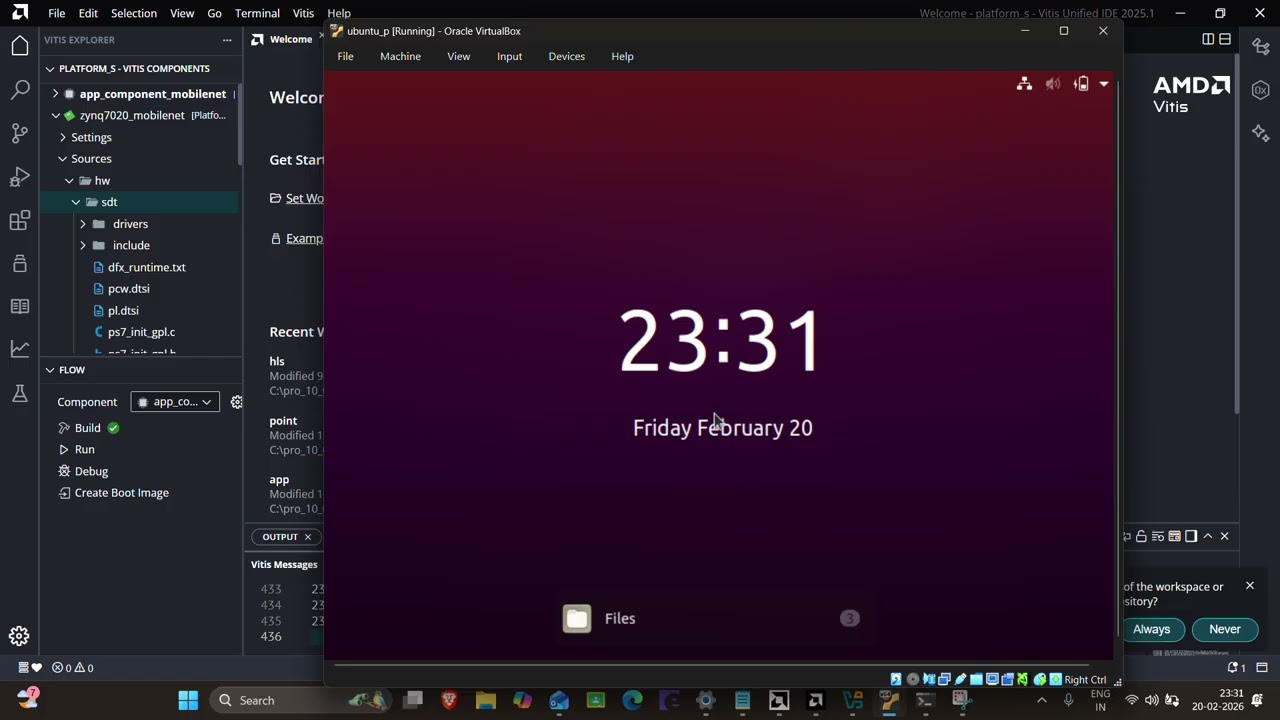Maximize the output panel with chevron up
The height and width of the screenshot is (720, 1280).
point(1208,537)
